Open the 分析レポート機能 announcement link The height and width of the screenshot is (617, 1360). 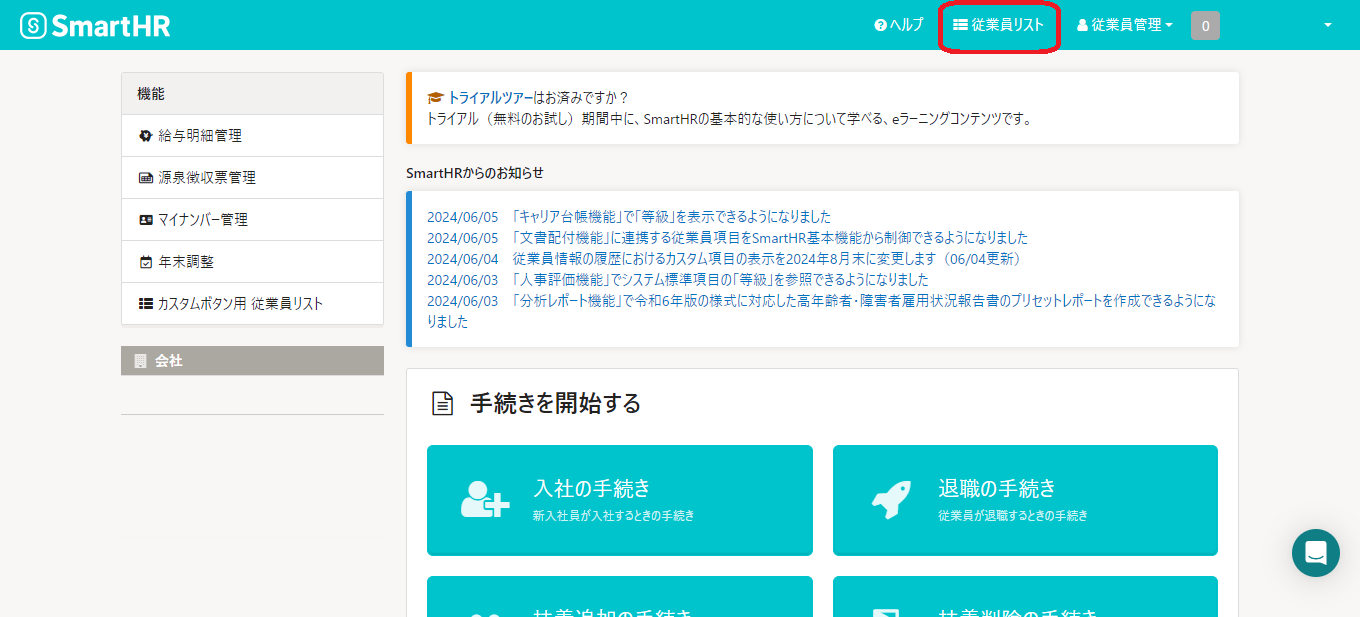tap(822, 311)
